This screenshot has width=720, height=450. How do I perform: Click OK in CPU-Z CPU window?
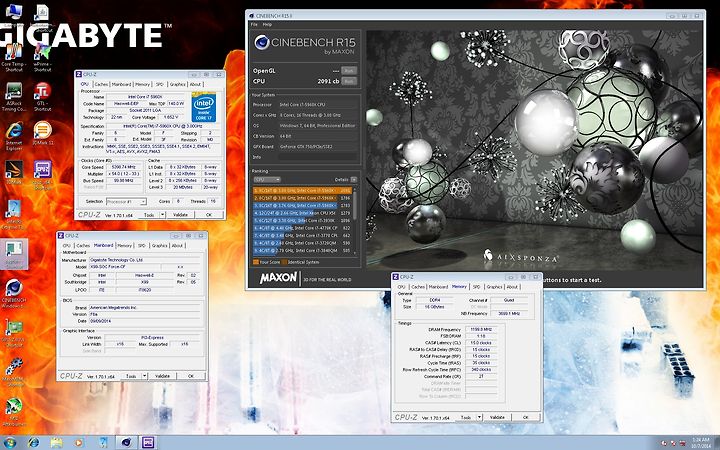pos(208,214)
